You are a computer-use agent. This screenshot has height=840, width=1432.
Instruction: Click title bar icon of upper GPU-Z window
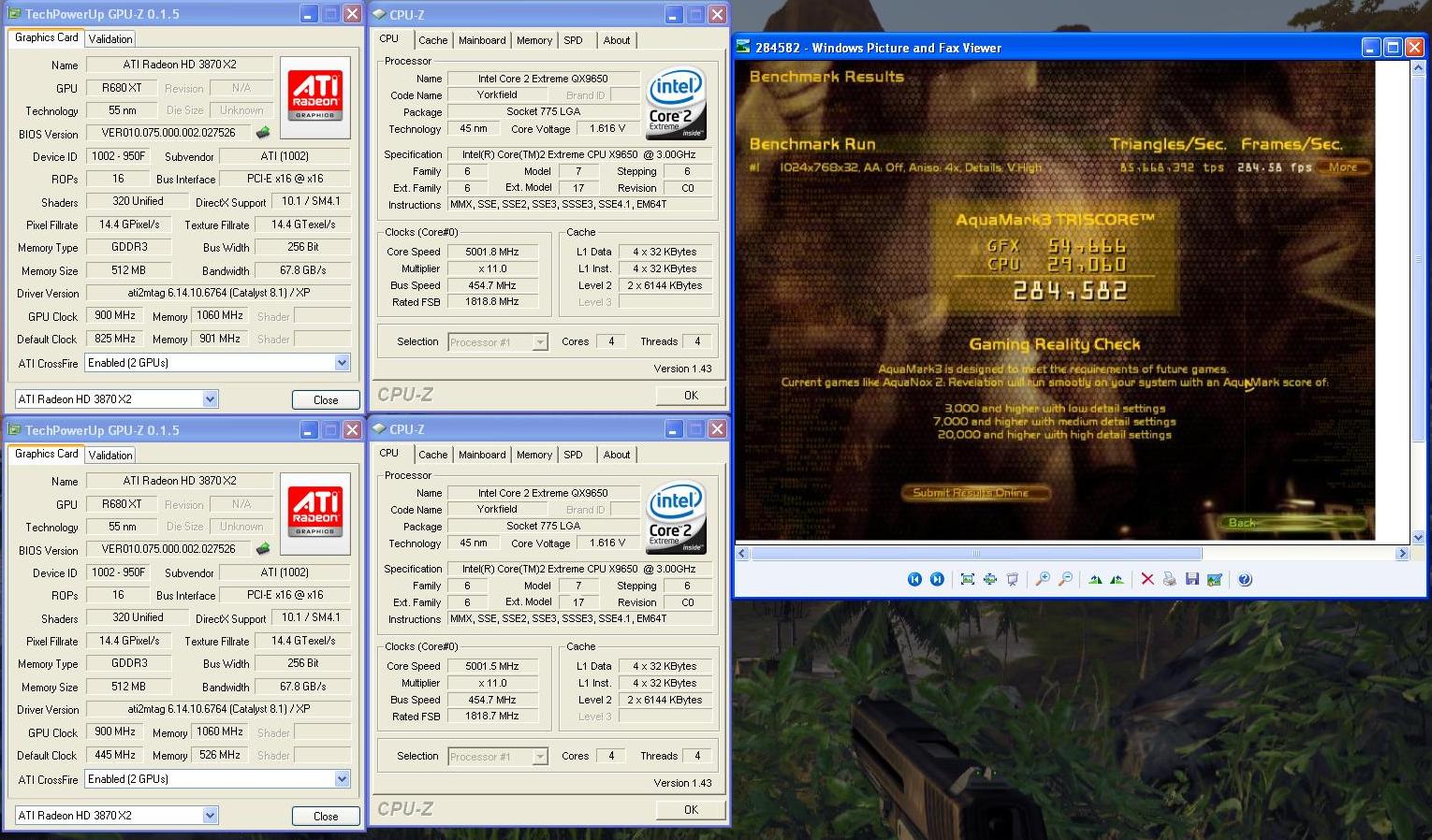point(14,14)
